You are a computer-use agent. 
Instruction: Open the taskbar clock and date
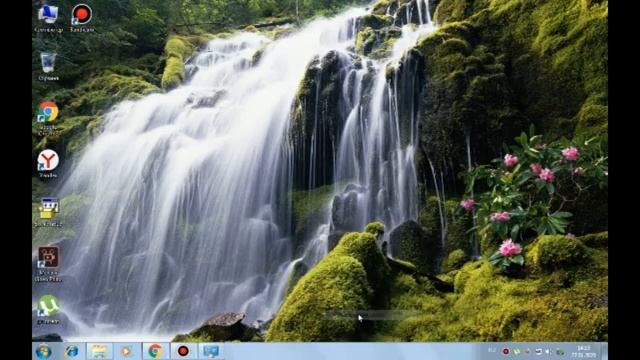(584, 351)
